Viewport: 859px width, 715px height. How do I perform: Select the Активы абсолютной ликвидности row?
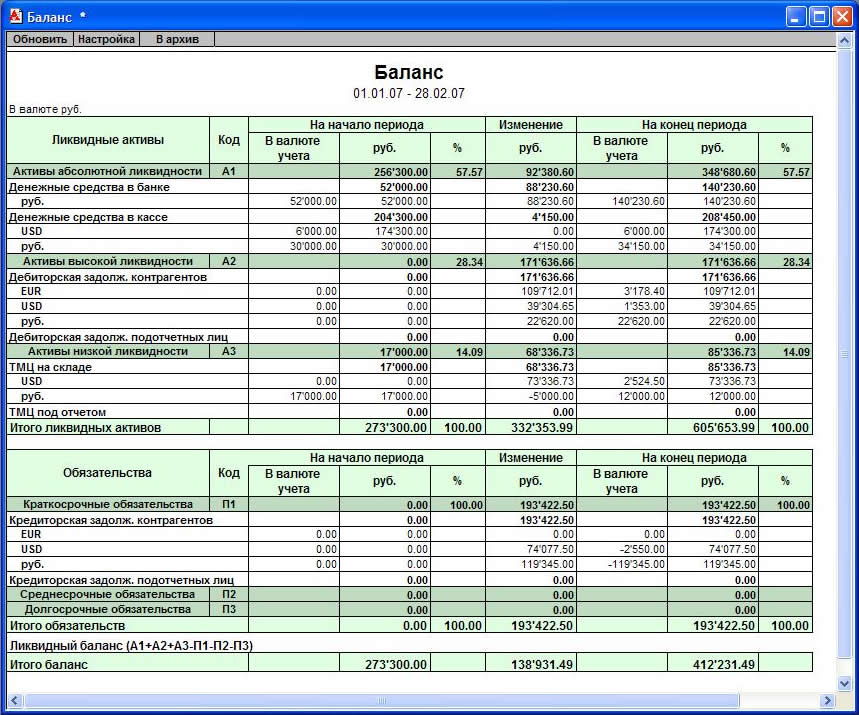click(x=410, y=171)
